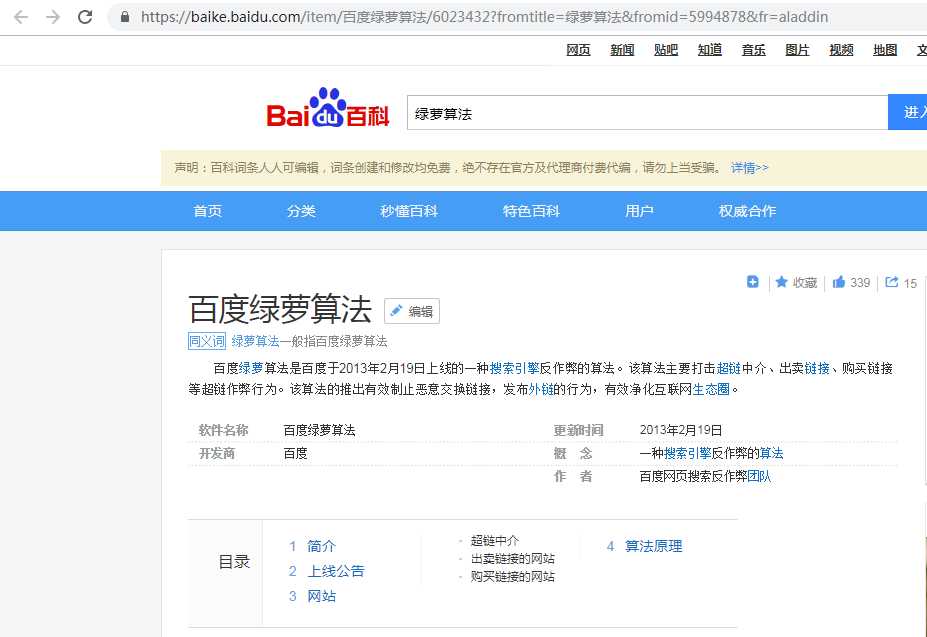This screenshot has width=927, height=637.
Task: Open 网页 in top navigation
Action: click(578, 50)
